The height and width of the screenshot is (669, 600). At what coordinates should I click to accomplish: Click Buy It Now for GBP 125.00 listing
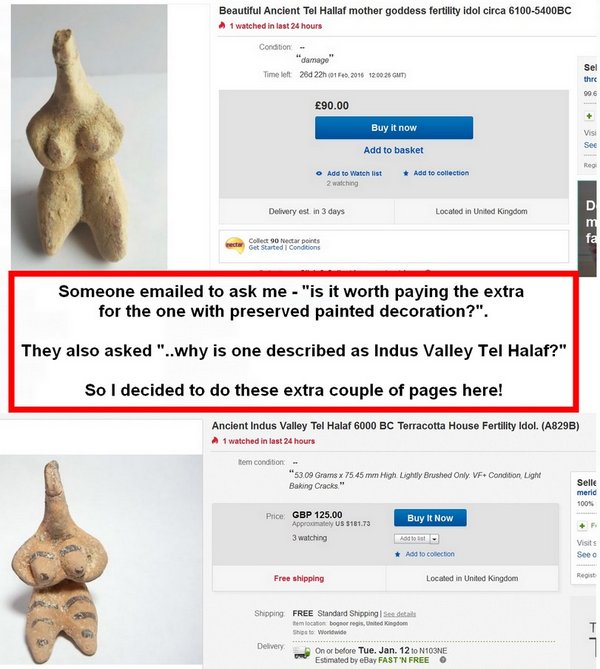[x=430, y=518]
